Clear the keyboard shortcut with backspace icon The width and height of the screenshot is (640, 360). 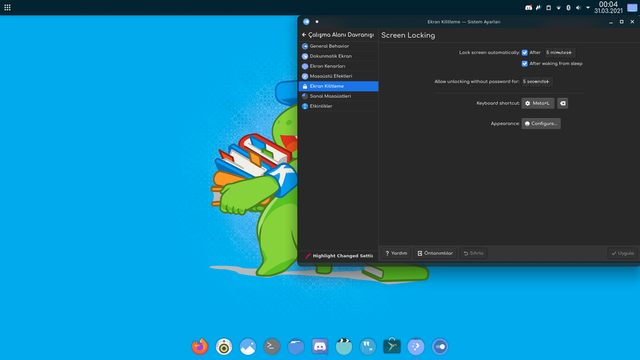point(562,103)
